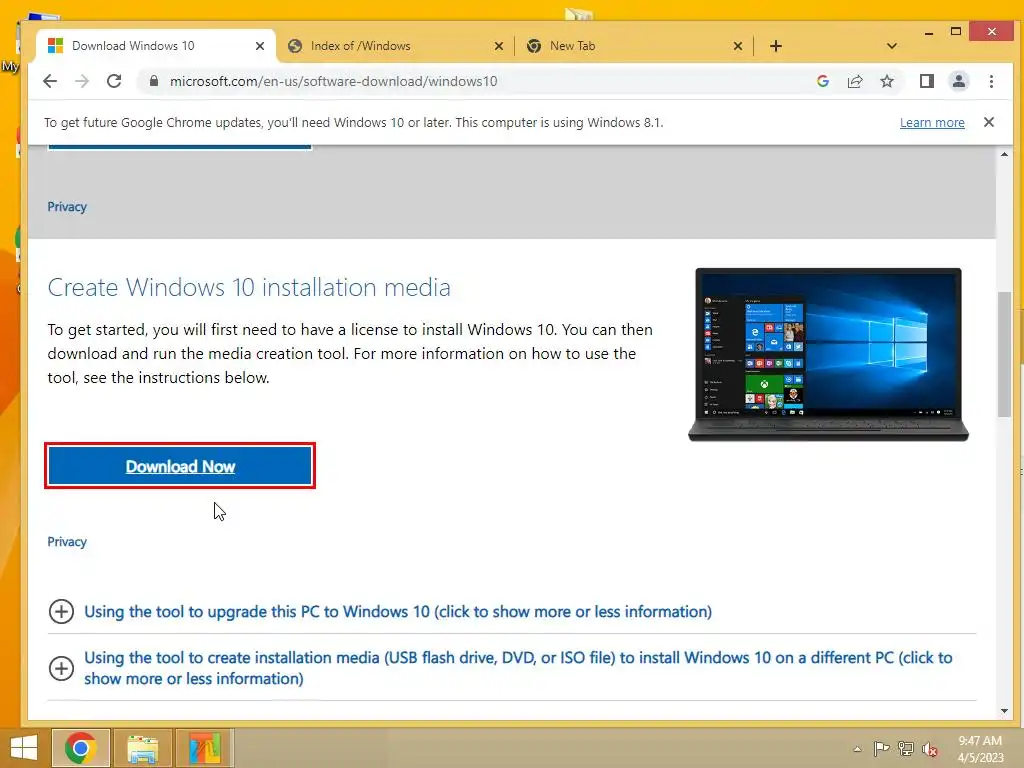View site info via the padlock icon
This screenshot has height=768, width=1024.
point(153,81)
